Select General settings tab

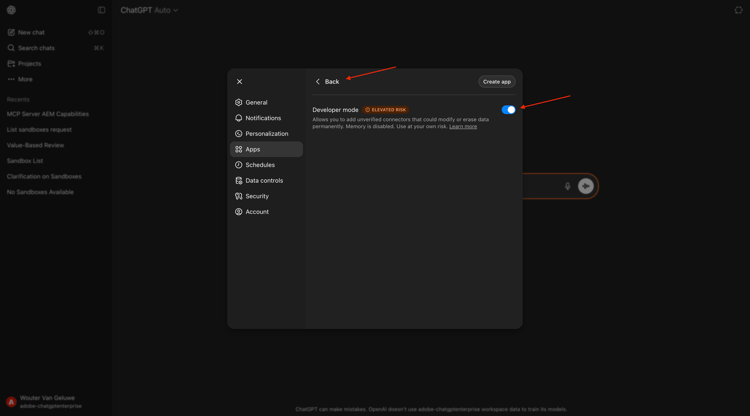tap(266, 102)
